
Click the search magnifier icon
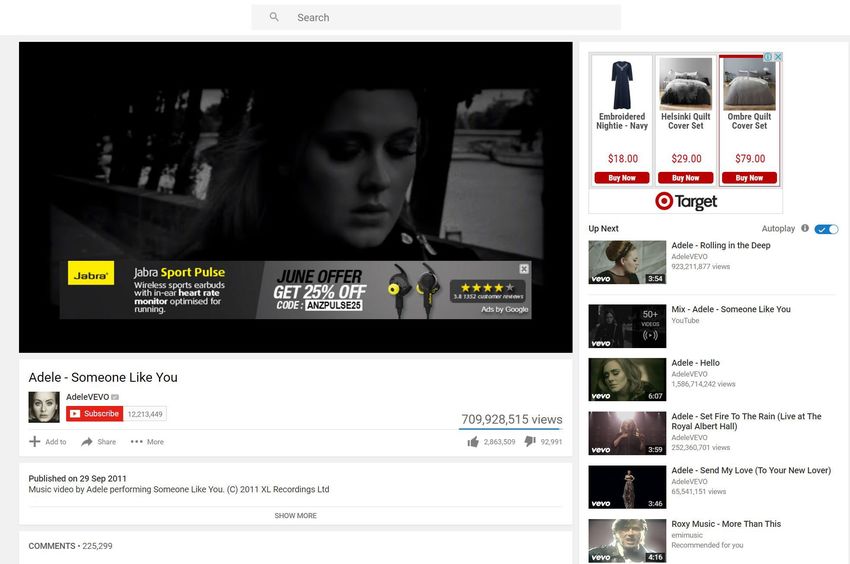point(274,17)
